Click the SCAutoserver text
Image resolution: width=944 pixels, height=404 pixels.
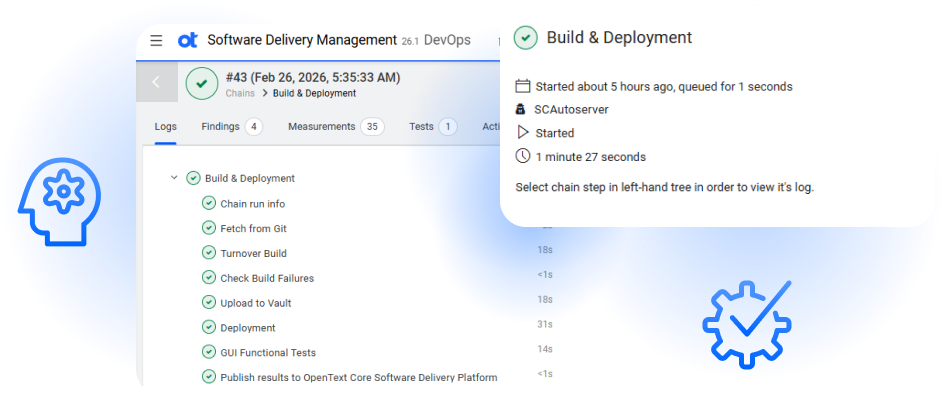pos(571,110)
